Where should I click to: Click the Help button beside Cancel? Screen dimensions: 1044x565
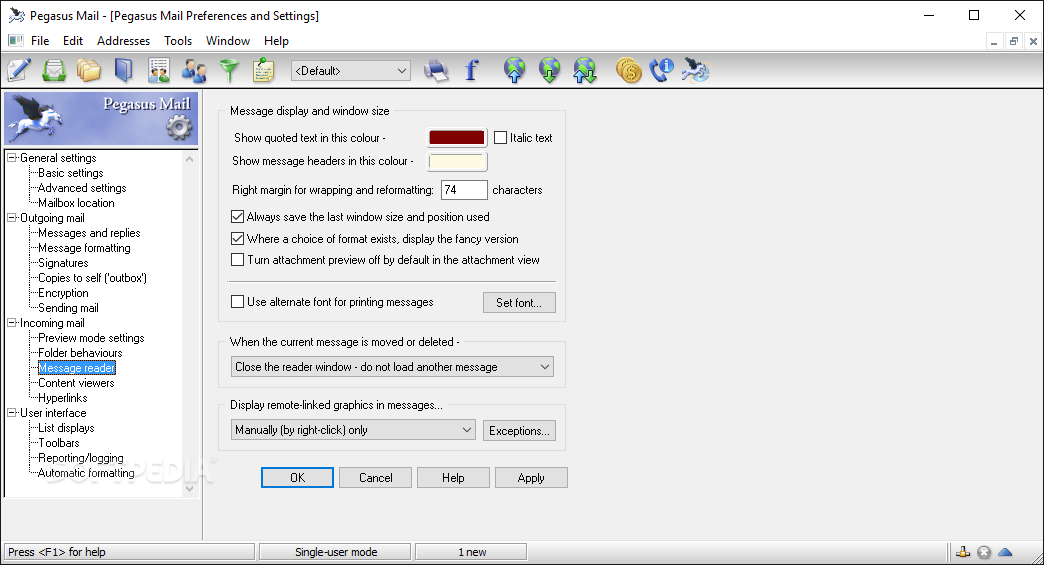(453, 478)
